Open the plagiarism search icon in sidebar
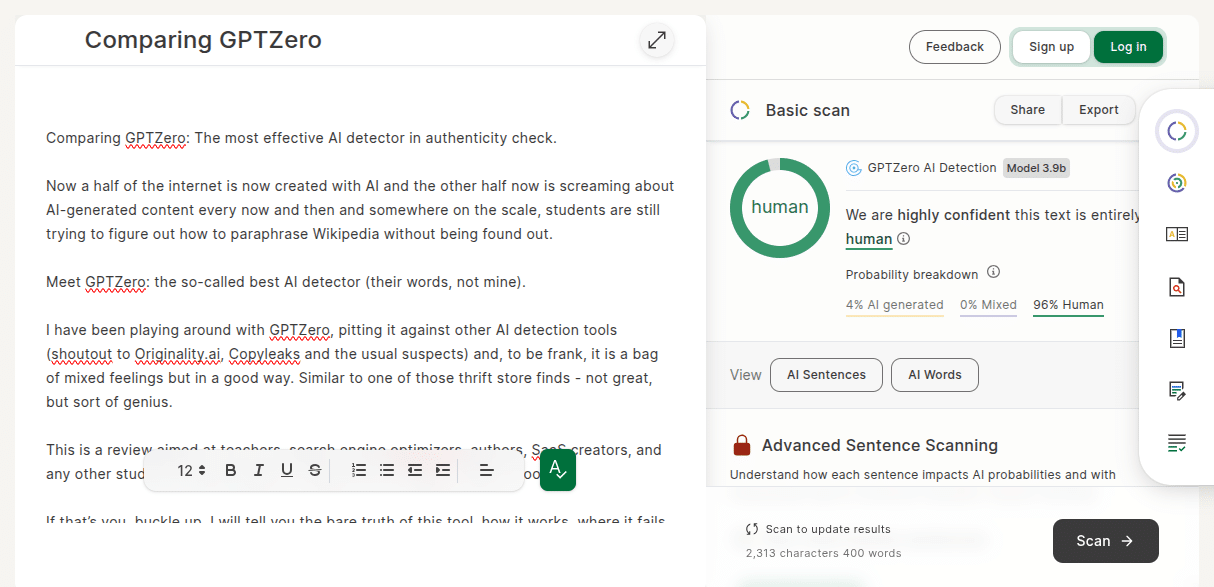The width and height of the screenshot is (1214, 587). pyautogui.click(x=1177, y=287)
